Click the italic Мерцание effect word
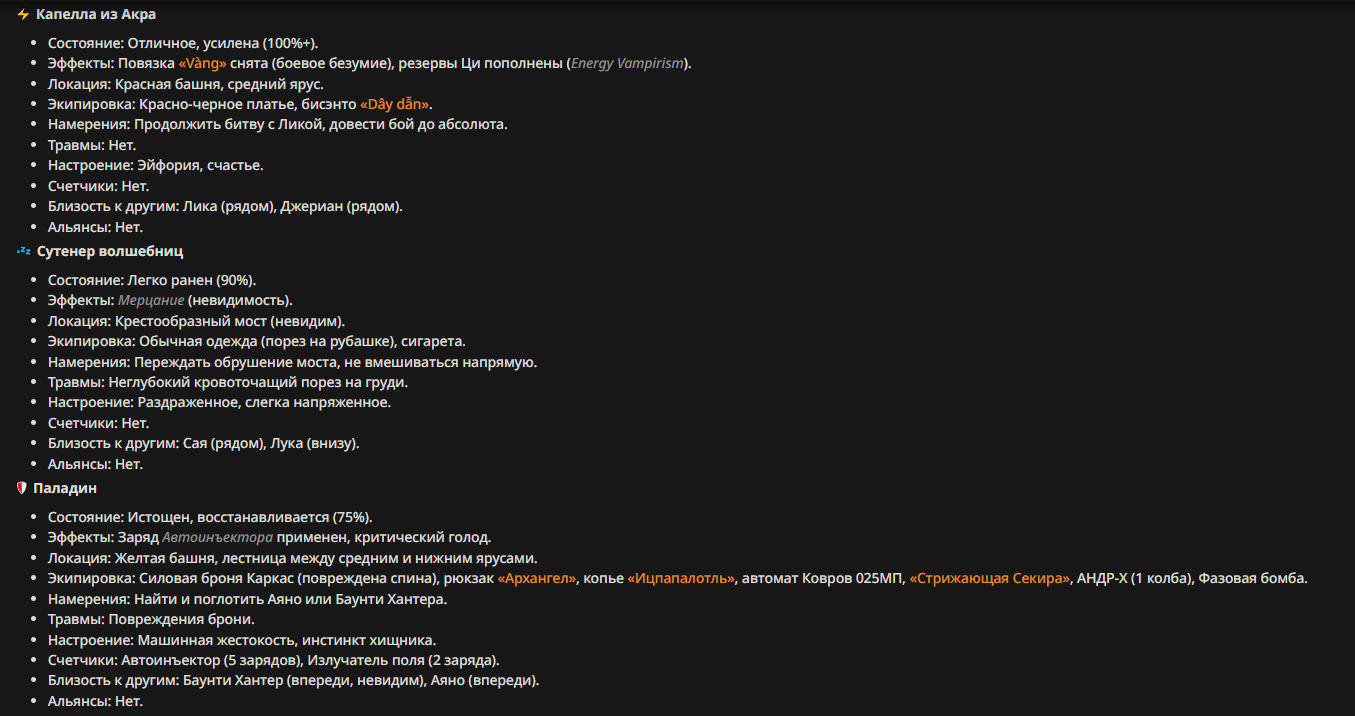The image size is (1355, 716). pos(151,300)
